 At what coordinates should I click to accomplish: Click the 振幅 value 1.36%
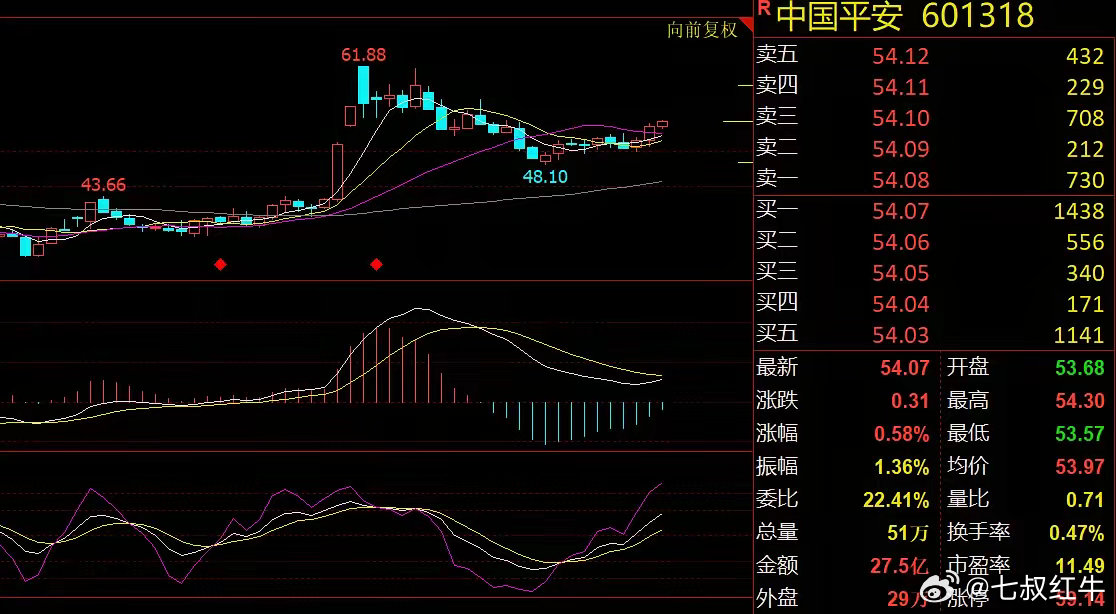[902, 467]
